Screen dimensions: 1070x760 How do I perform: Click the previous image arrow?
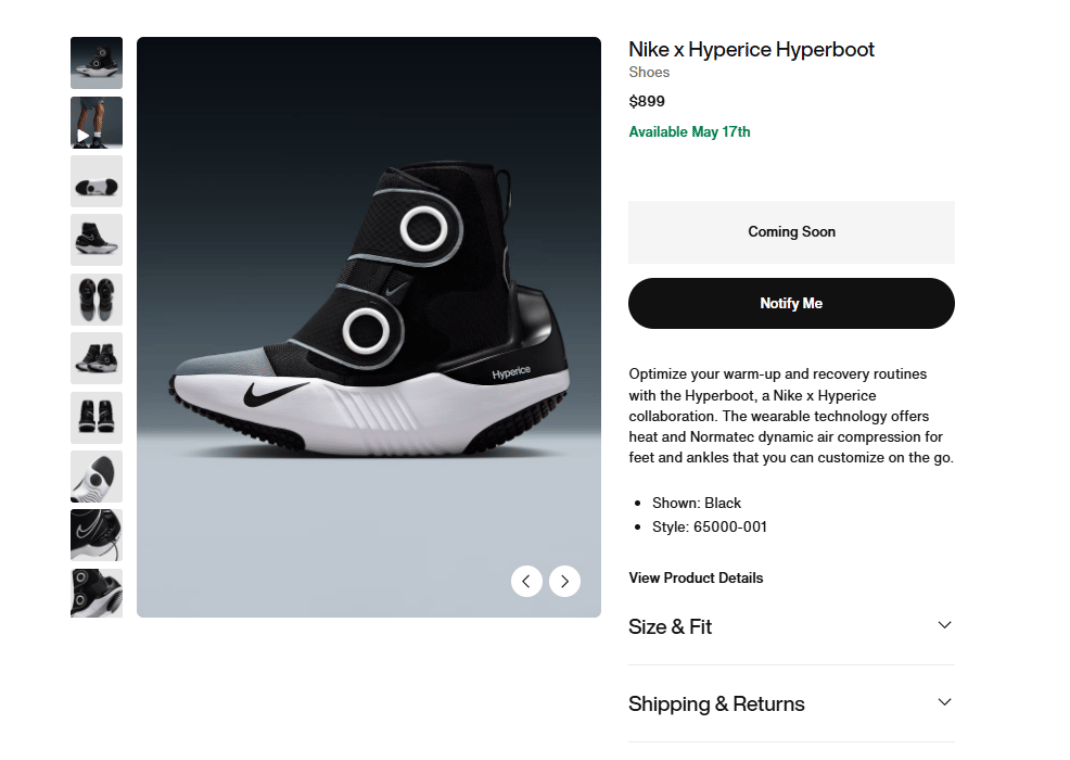point(526,581)
